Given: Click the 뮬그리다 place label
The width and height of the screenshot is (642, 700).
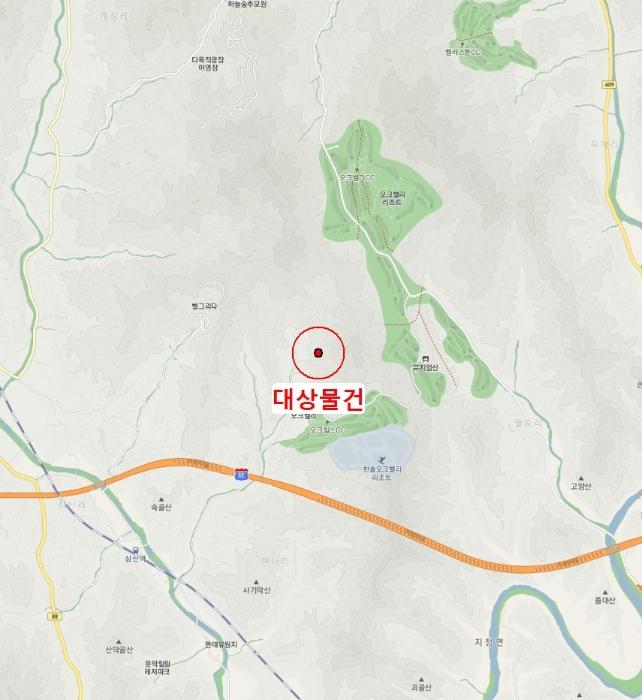Looking at the screenshot, I should (204, 307).
